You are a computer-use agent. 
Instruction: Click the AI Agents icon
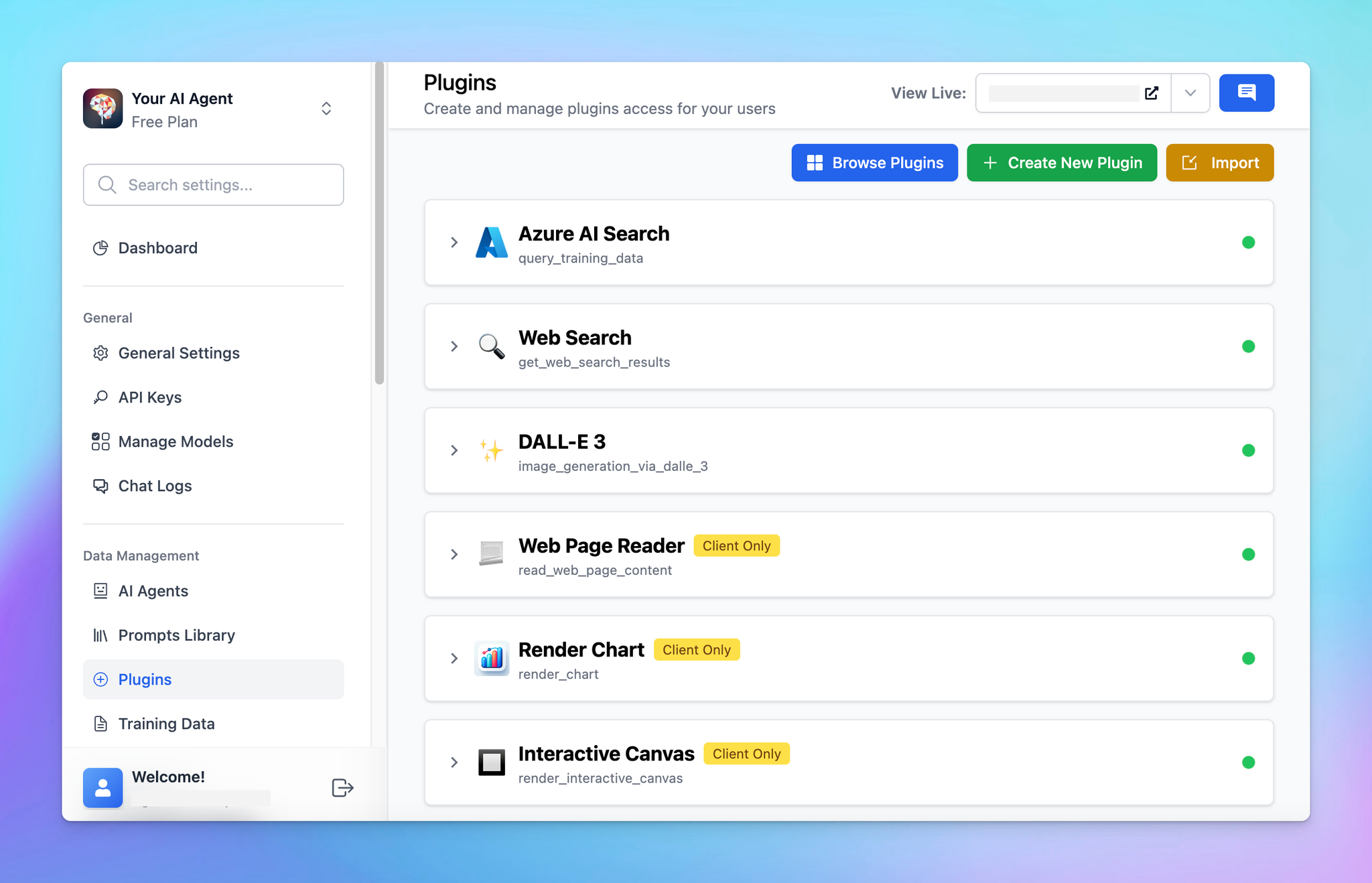pos(100,591)
